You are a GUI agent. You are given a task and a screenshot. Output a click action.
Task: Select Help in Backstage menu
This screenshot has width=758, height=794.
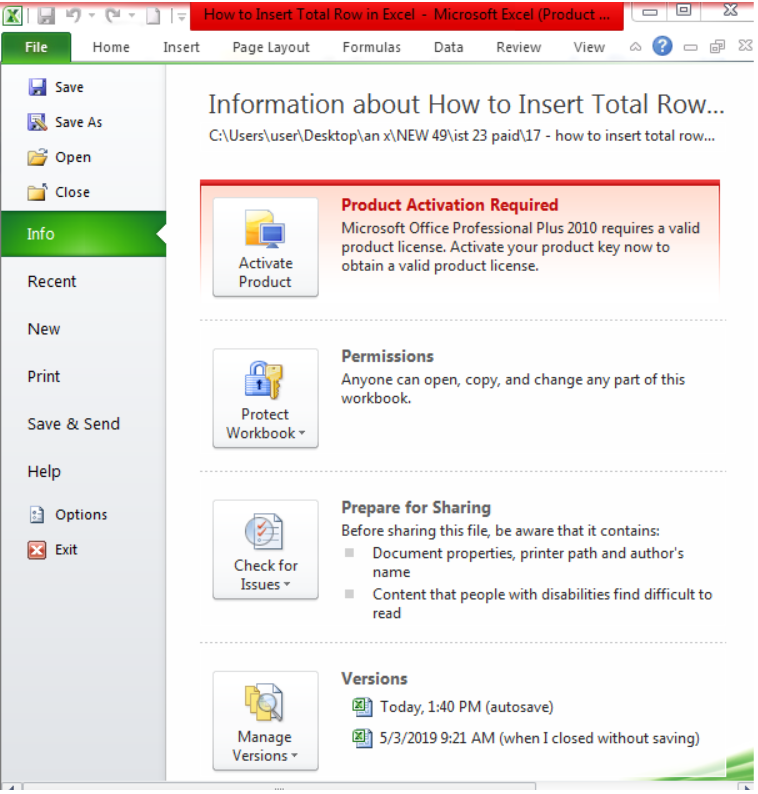tap(44, 472)
